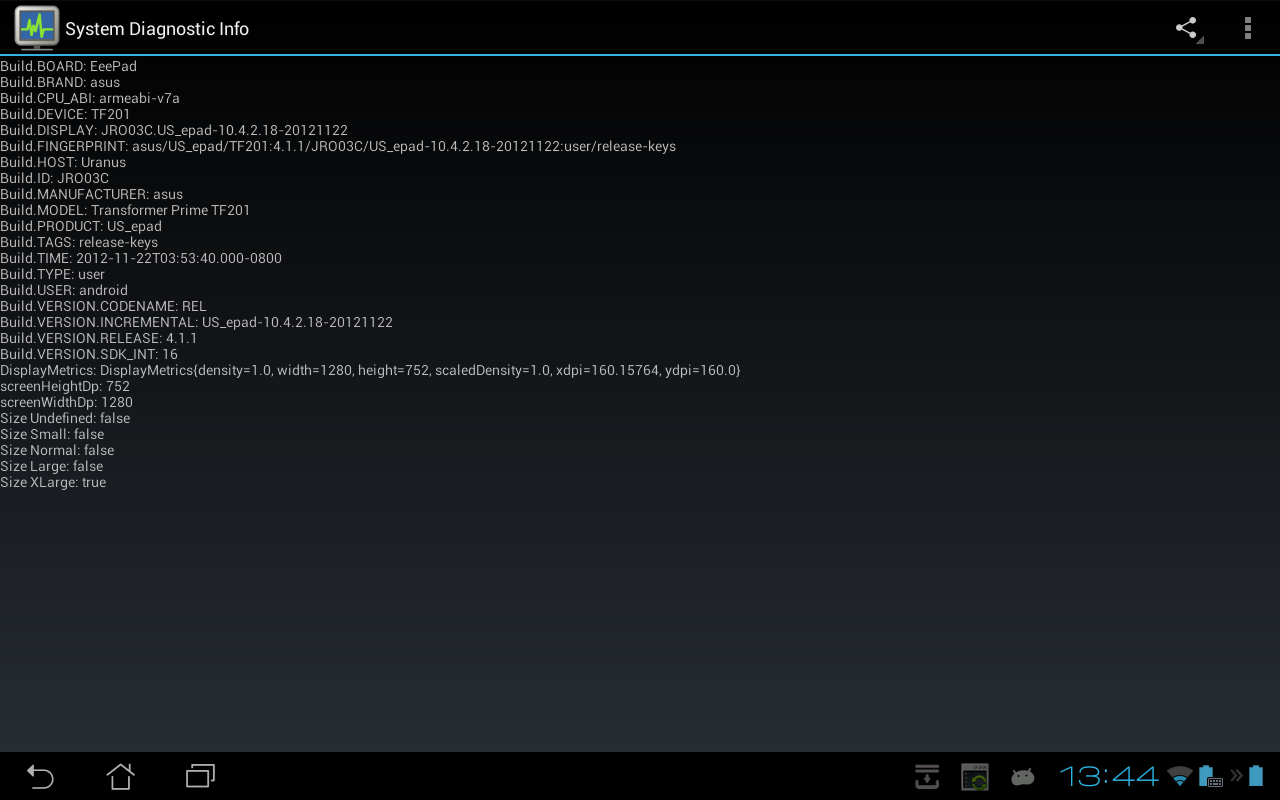Select the Build.ID: JRO03C line
Image resolution: width=1280 pixels, height=800 pixels.
pos(54,178)
